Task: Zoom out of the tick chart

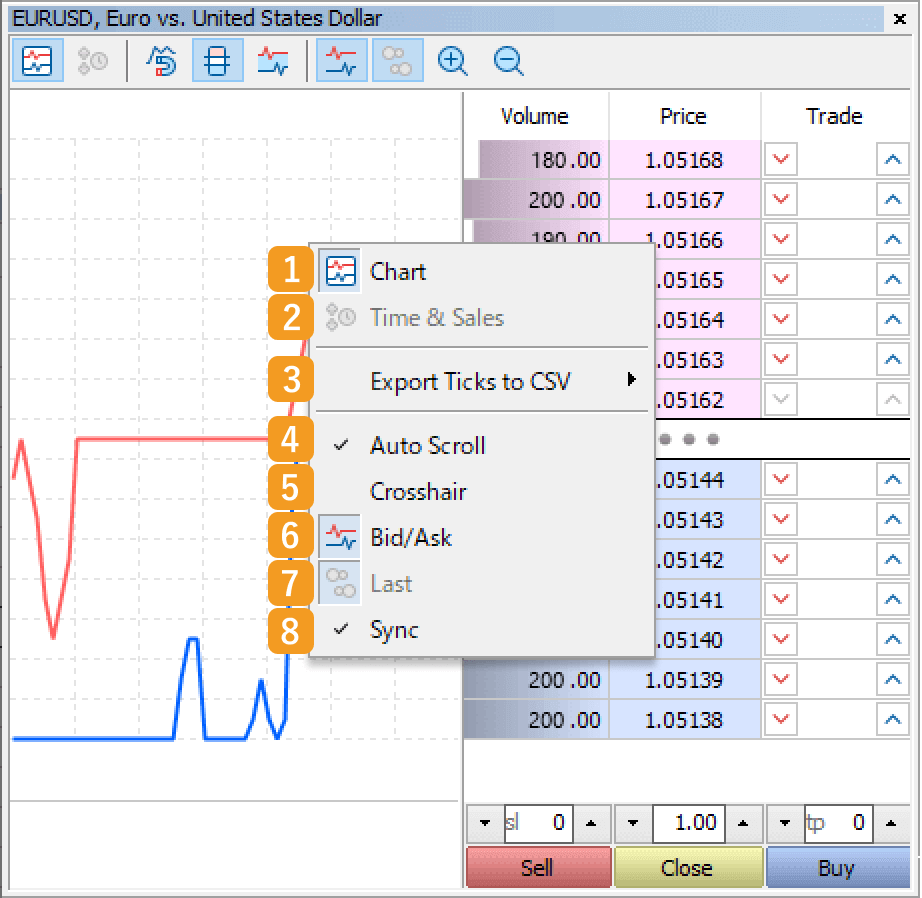Action: pos(508,60)
